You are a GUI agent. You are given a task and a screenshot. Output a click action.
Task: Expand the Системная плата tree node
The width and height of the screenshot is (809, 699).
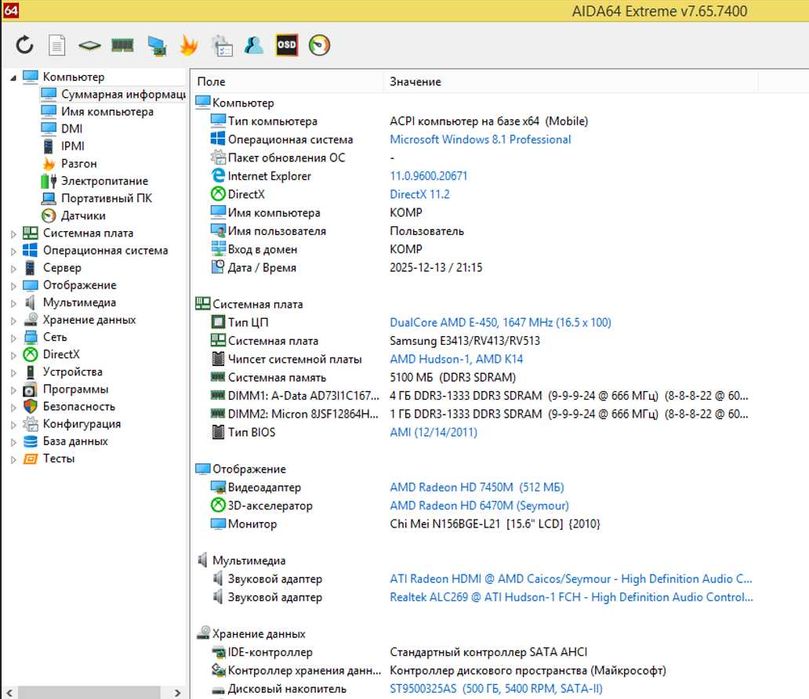pos(13,234)
